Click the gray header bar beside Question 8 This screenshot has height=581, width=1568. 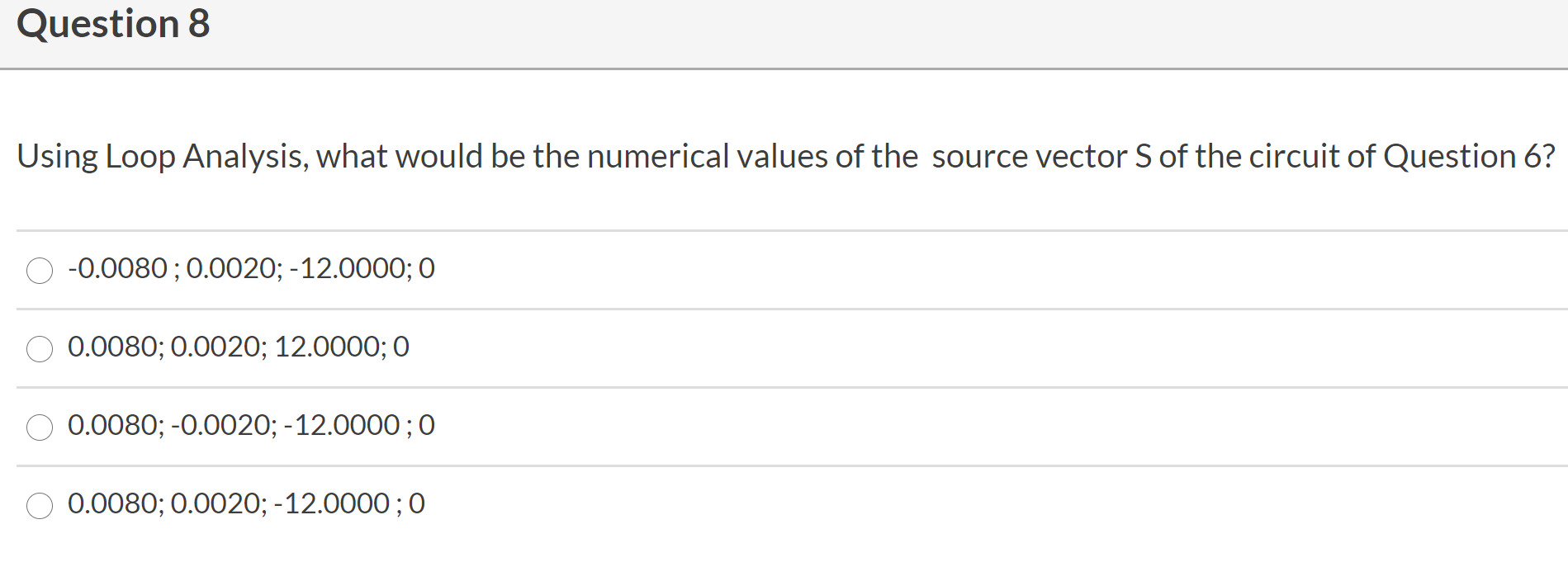click(x=826, y=33)
